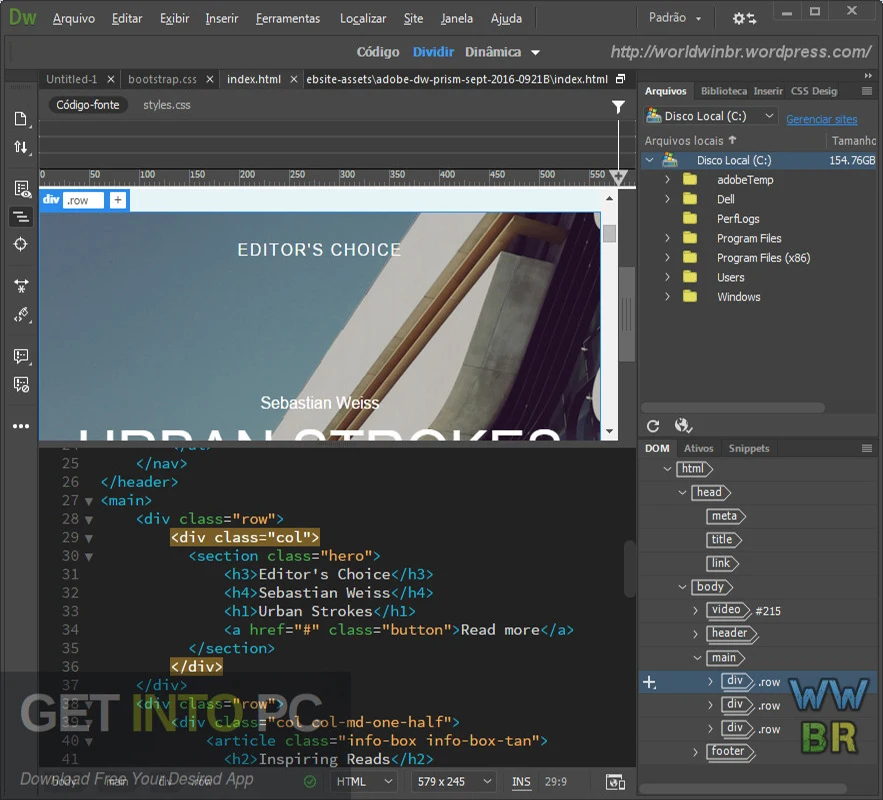Open the Ferramentas menu

tap(288, 18)
